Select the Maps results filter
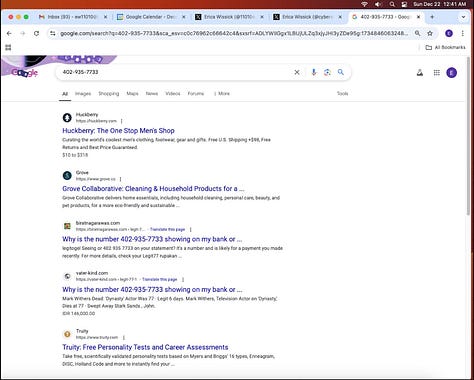Viewport: 474px width, 380px height. (x=132, y=94)
